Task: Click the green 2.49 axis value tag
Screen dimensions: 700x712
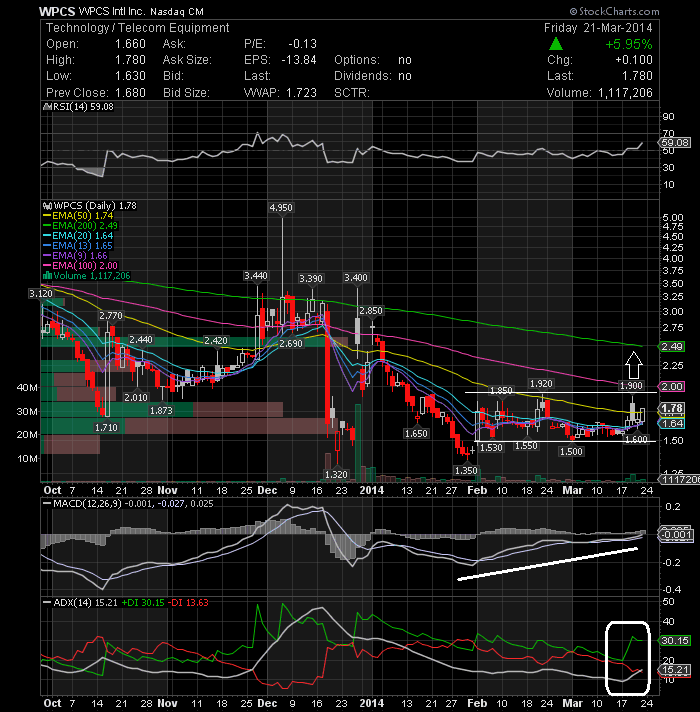Action: [x=672, y=346]
